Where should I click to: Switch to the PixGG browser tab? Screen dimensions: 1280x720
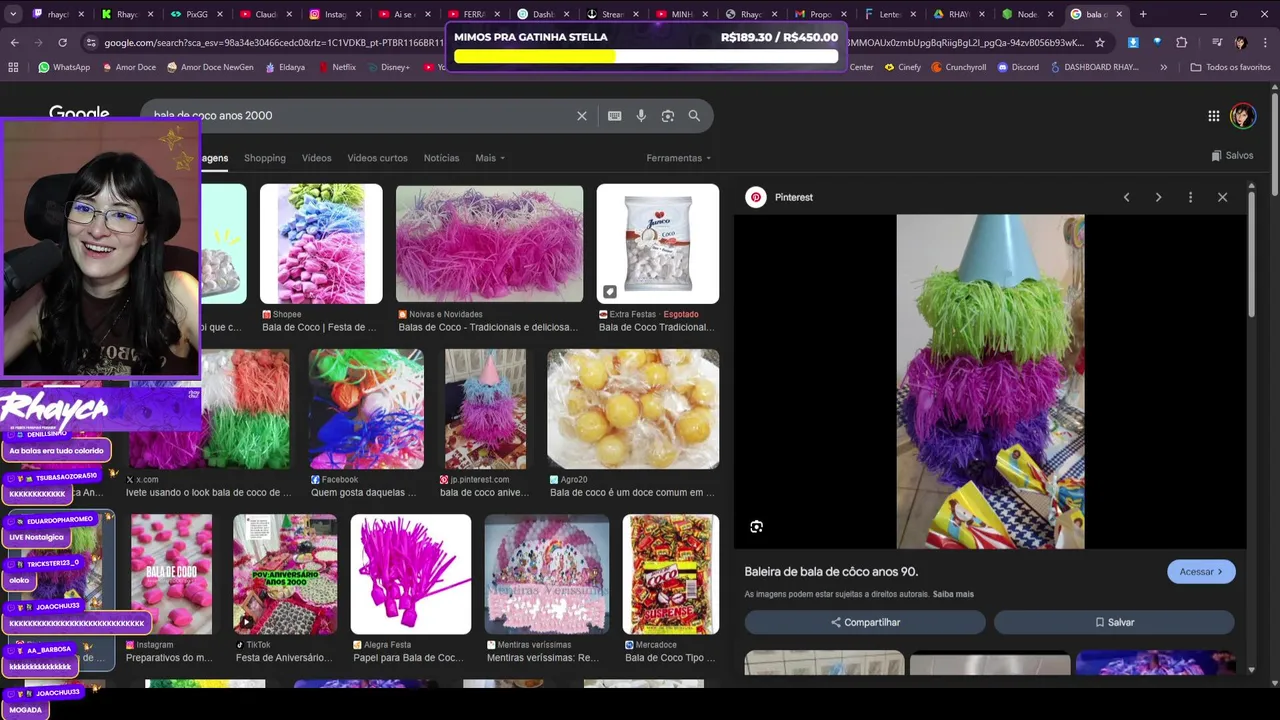click(x=195, y=14)
